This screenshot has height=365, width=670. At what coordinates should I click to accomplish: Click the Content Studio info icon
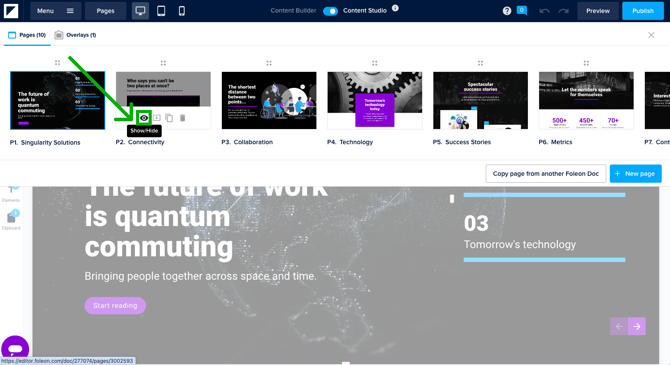click(395, 8)
